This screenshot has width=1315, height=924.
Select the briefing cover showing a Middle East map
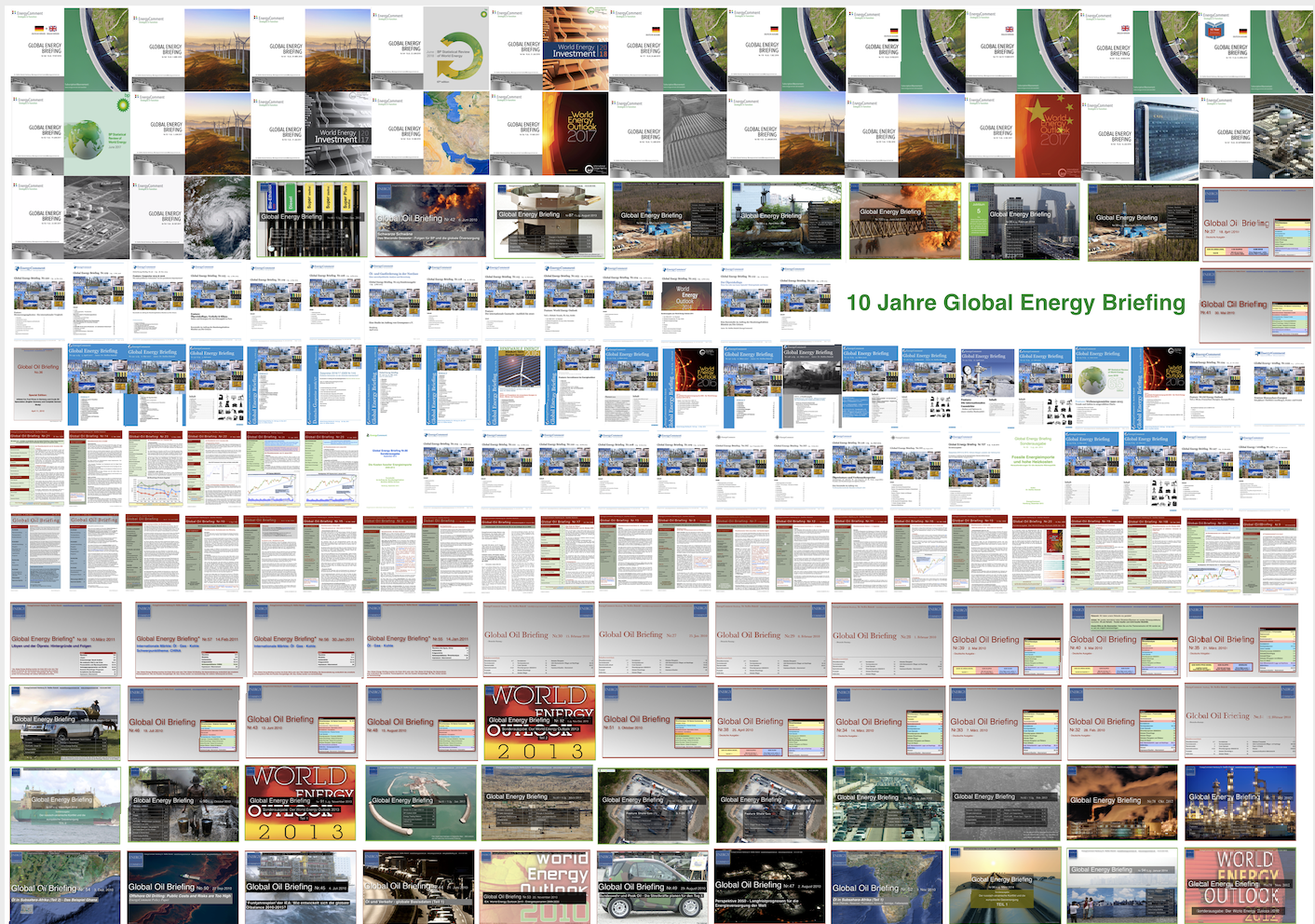click(x=429, y=134)
